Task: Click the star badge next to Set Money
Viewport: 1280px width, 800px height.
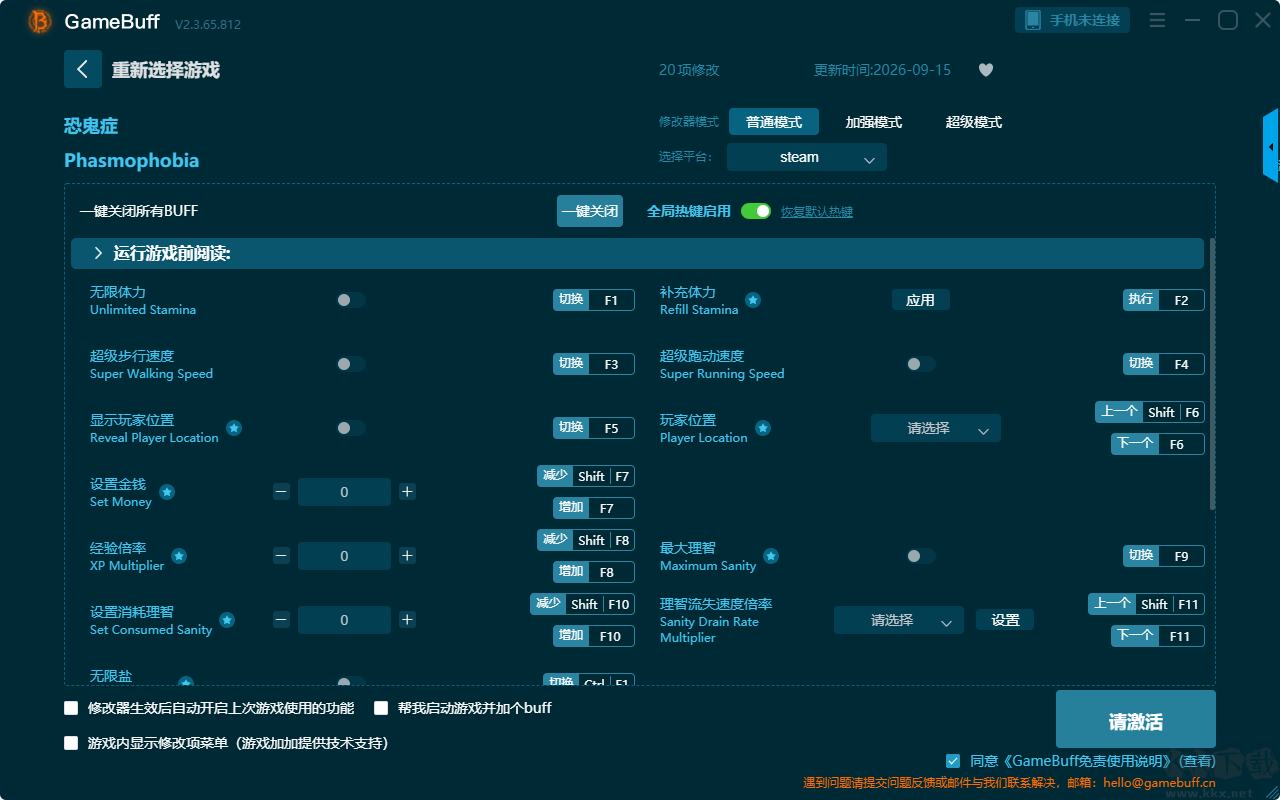Action: click(167, 492)
